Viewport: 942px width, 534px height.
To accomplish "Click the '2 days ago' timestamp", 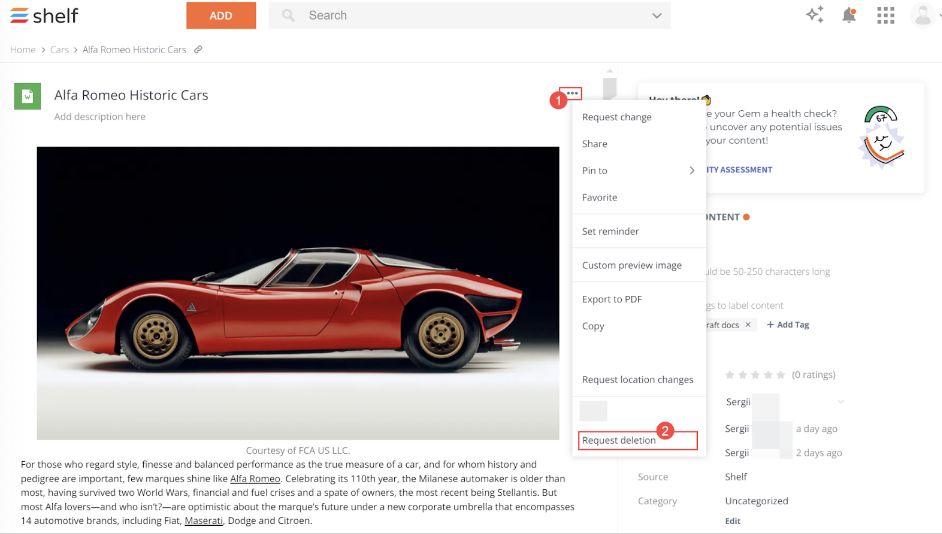I will click(x=819, y=453).
